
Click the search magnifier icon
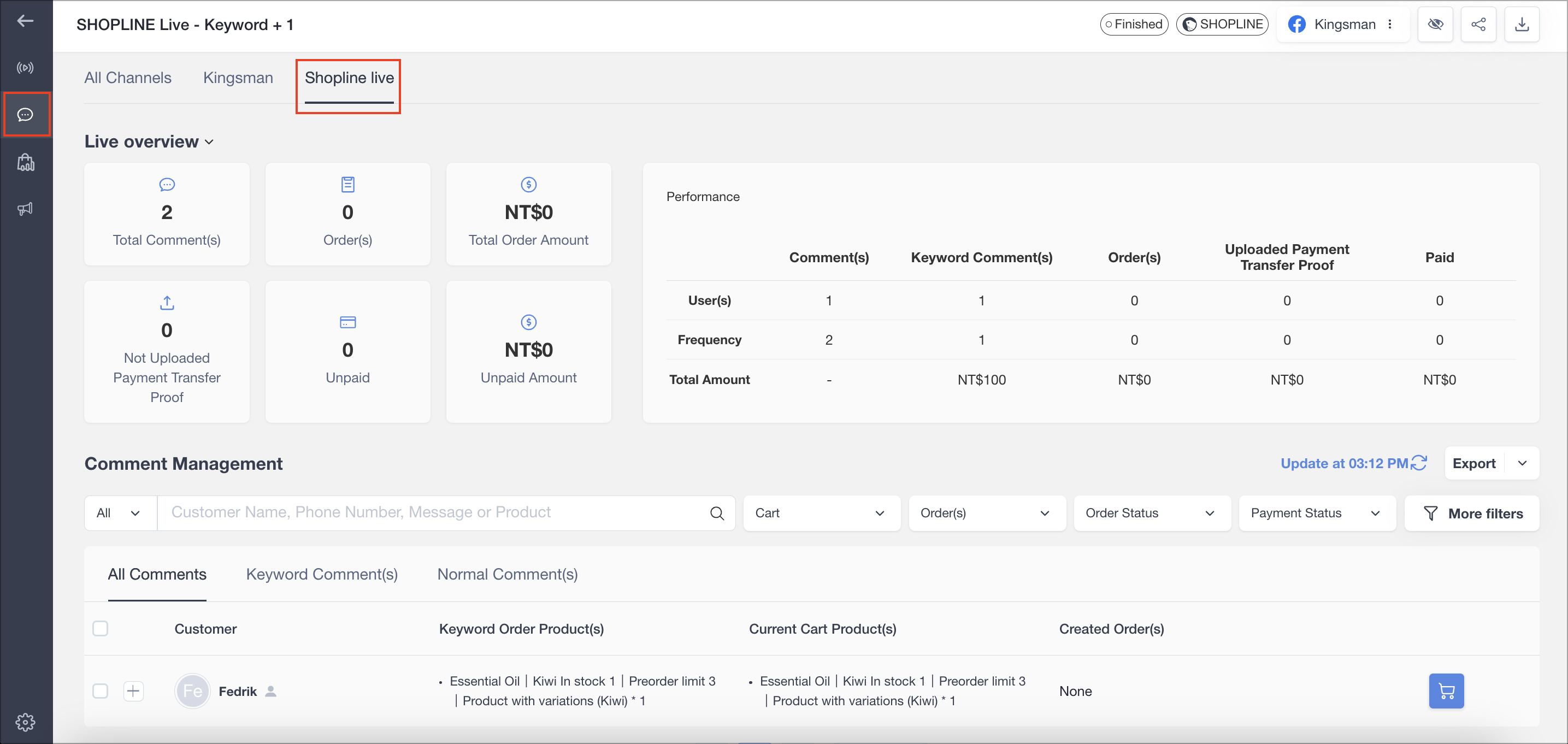(x=717, y=513)
